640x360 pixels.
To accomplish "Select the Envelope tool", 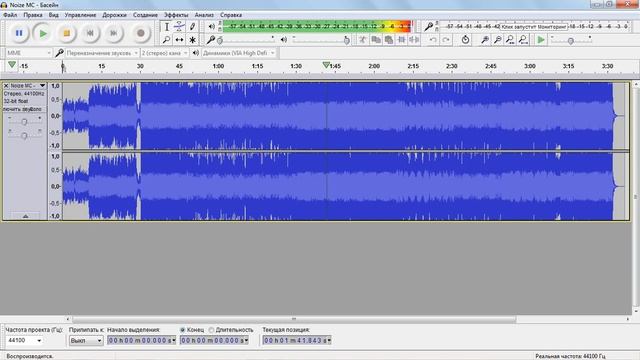I will (x=179, y=27).
